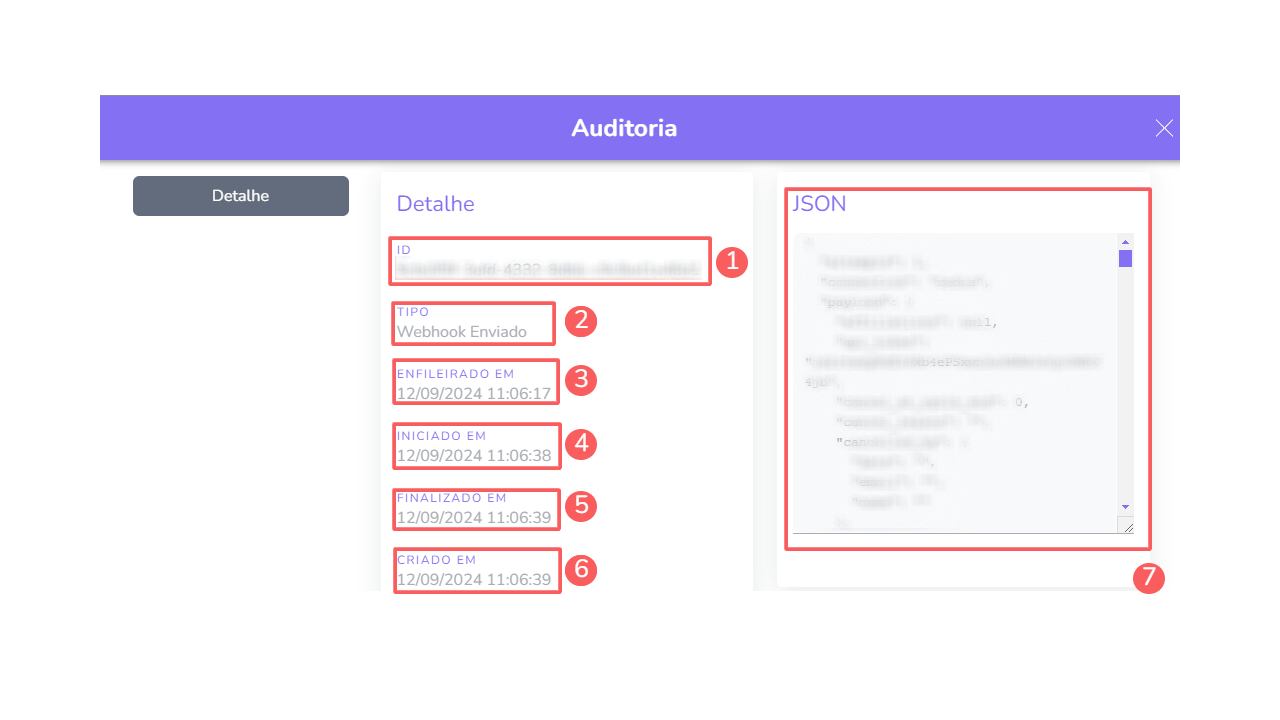Select the blurred ID value field

point(549,268)
